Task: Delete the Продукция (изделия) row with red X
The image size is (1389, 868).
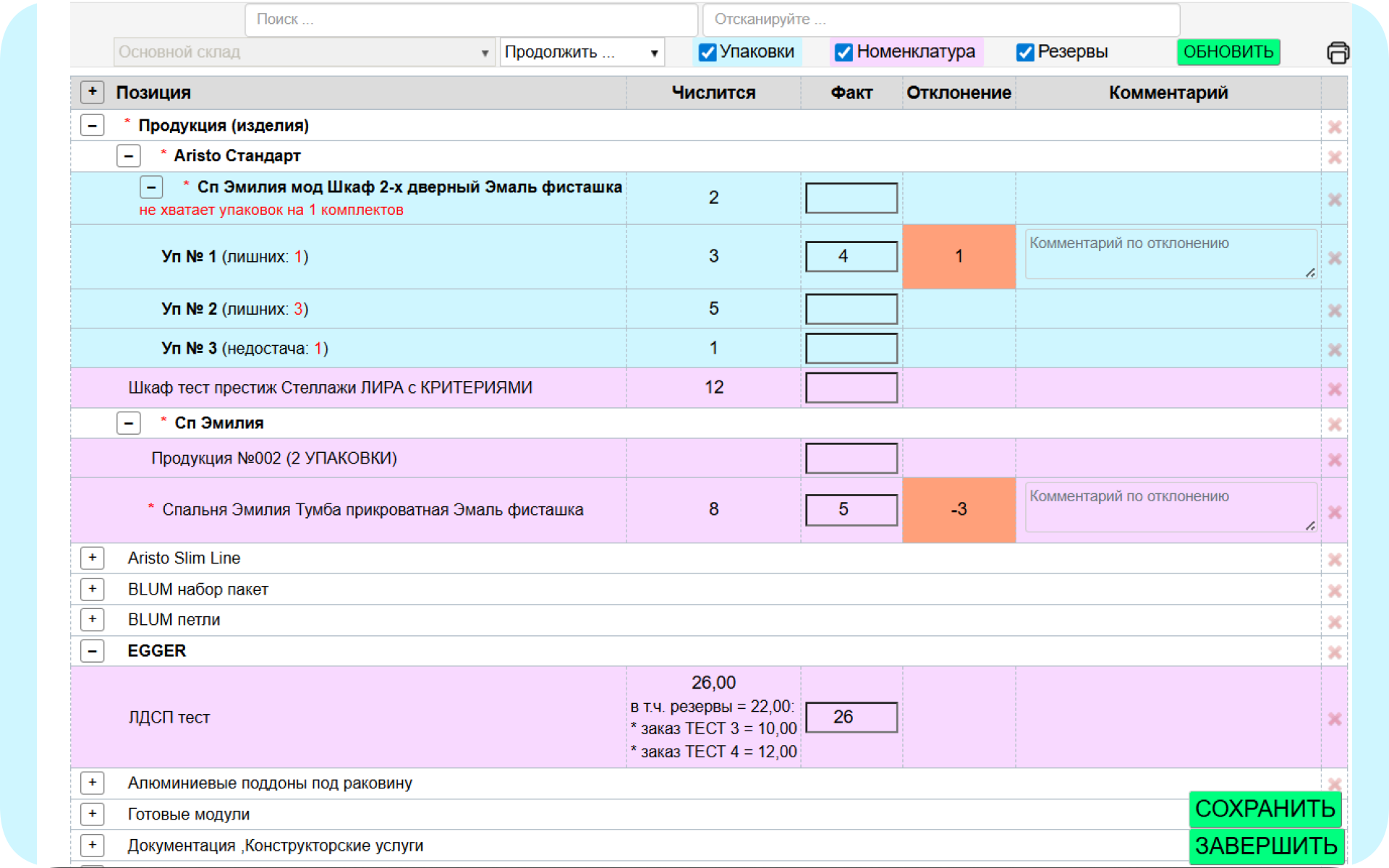Action: [x=1335, y=127]
